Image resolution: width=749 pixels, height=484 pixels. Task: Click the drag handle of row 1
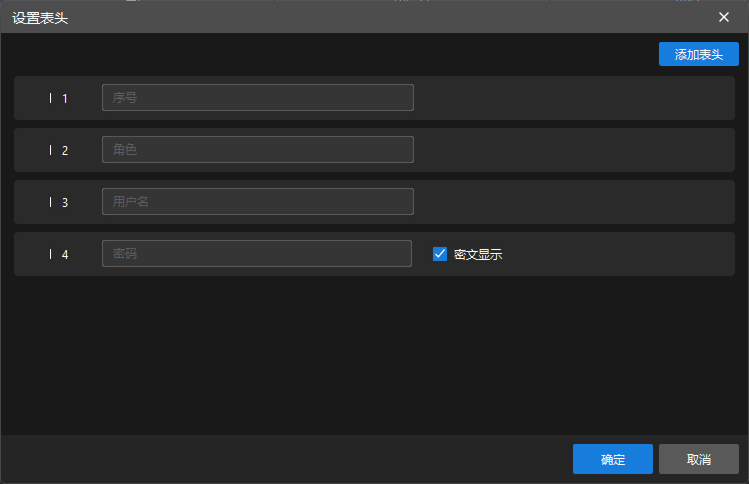[51, 98]
